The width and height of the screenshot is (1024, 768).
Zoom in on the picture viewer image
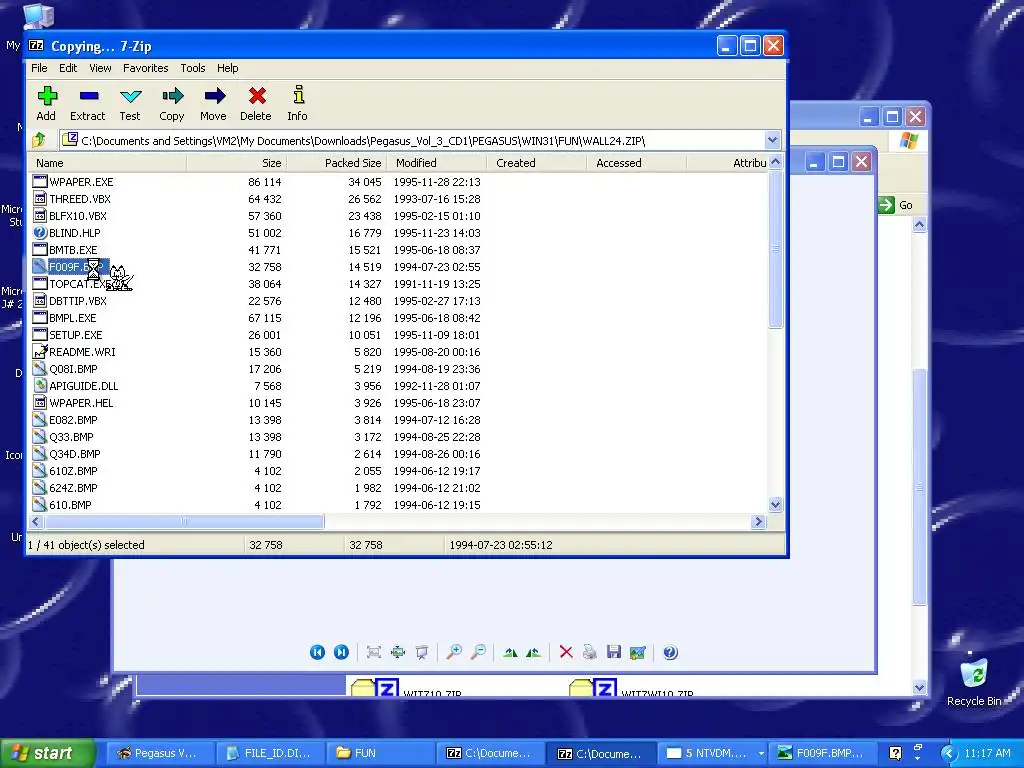tap(454, 652)
